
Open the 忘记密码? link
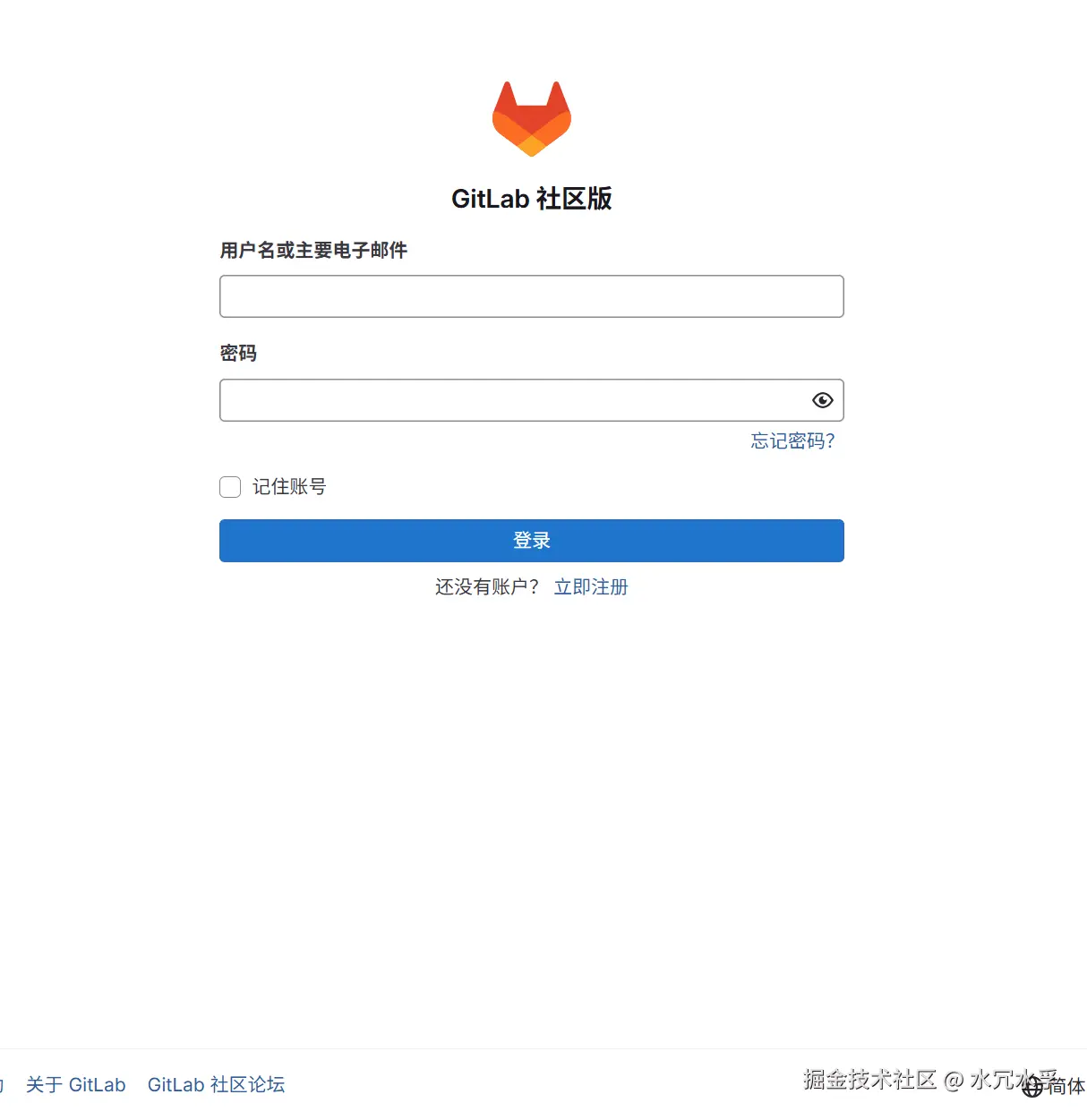(792, 440)
